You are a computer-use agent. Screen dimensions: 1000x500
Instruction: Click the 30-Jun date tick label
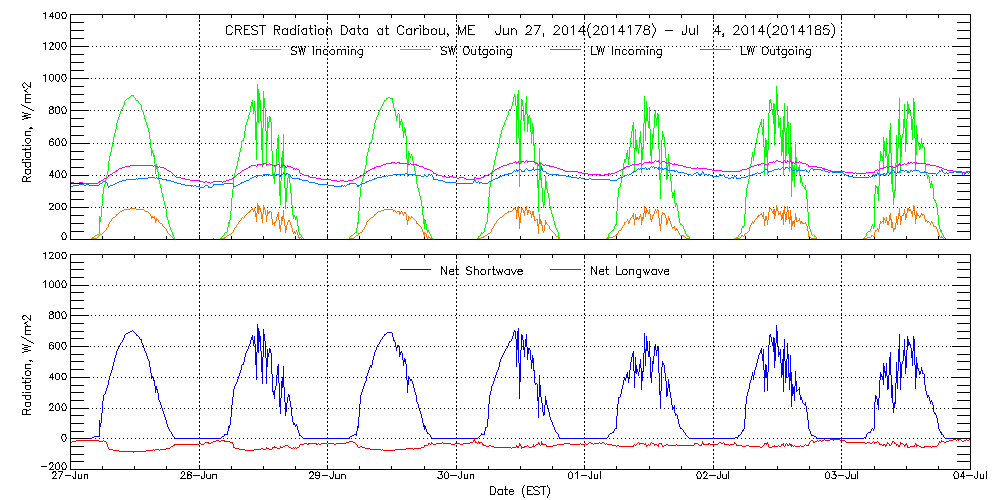click(456, 477)
